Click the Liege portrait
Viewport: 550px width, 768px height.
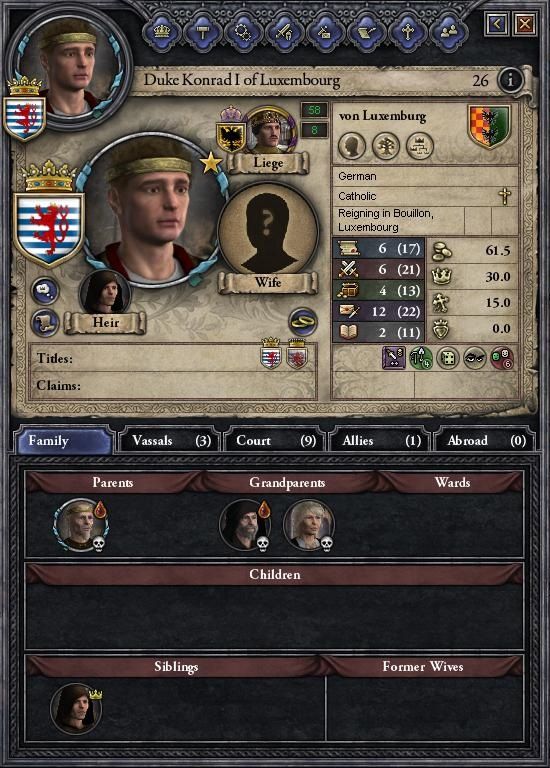point(269,130)
